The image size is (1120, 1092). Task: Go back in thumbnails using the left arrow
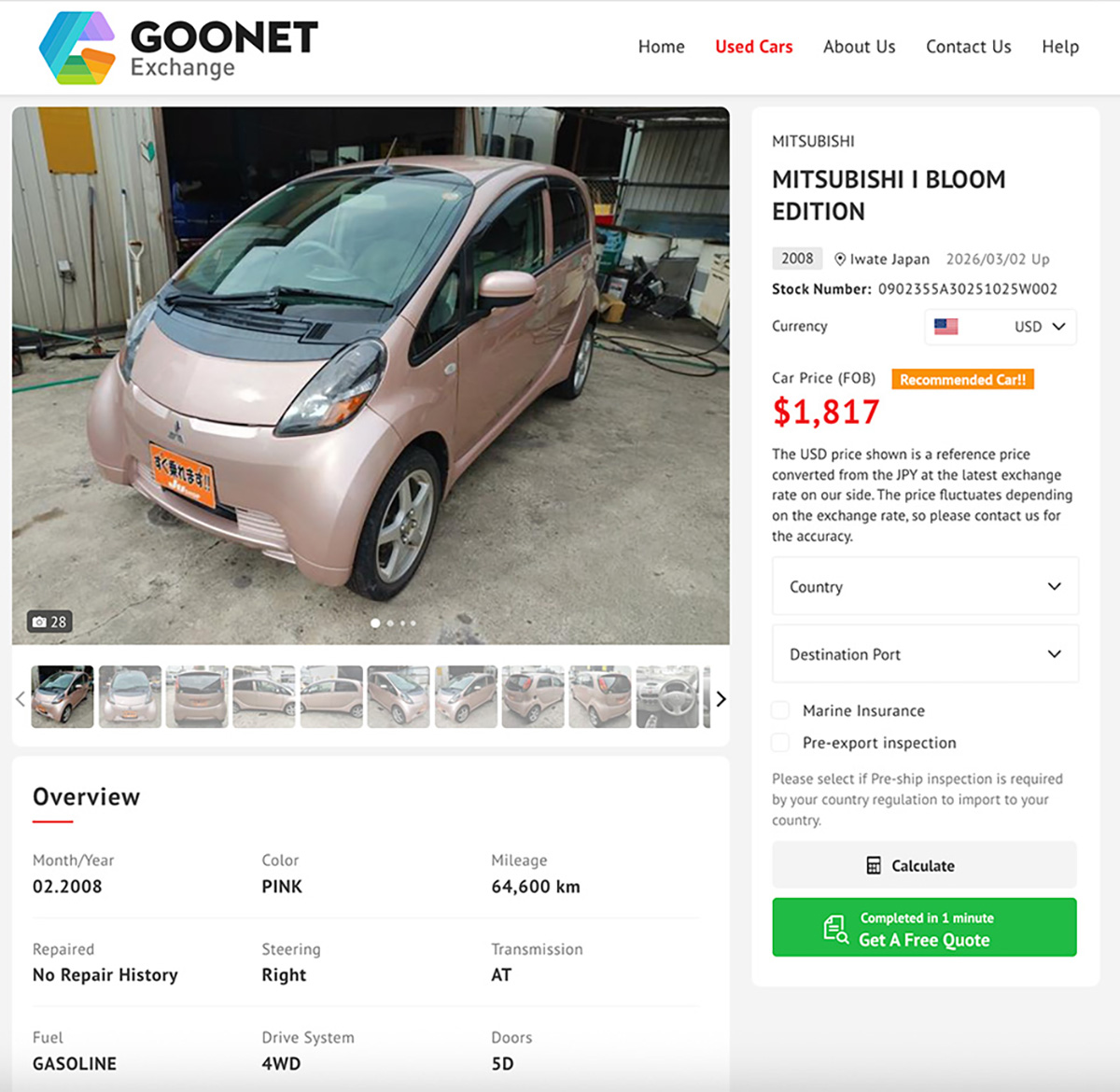pos(21,698)
